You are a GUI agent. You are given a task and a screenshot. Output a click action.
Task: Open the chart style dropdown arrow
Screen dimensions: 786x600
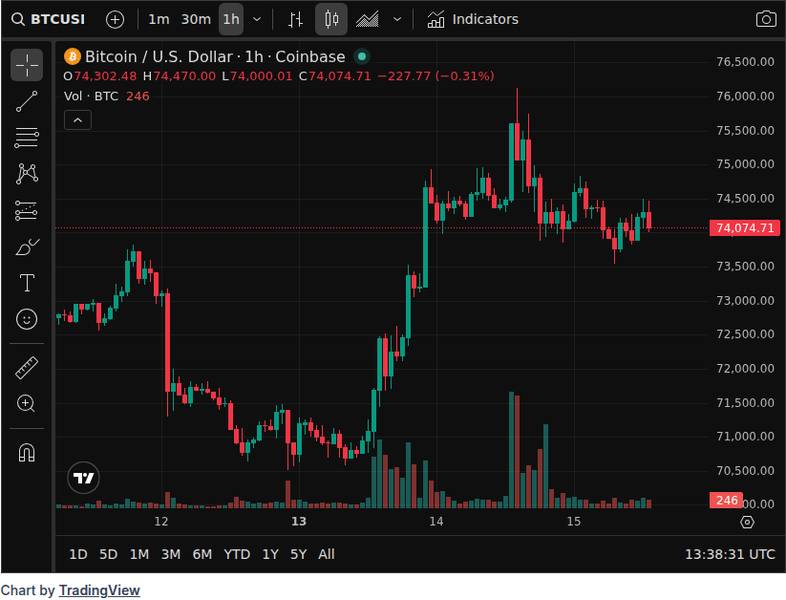pyautogui.click(x=397, y=20)
